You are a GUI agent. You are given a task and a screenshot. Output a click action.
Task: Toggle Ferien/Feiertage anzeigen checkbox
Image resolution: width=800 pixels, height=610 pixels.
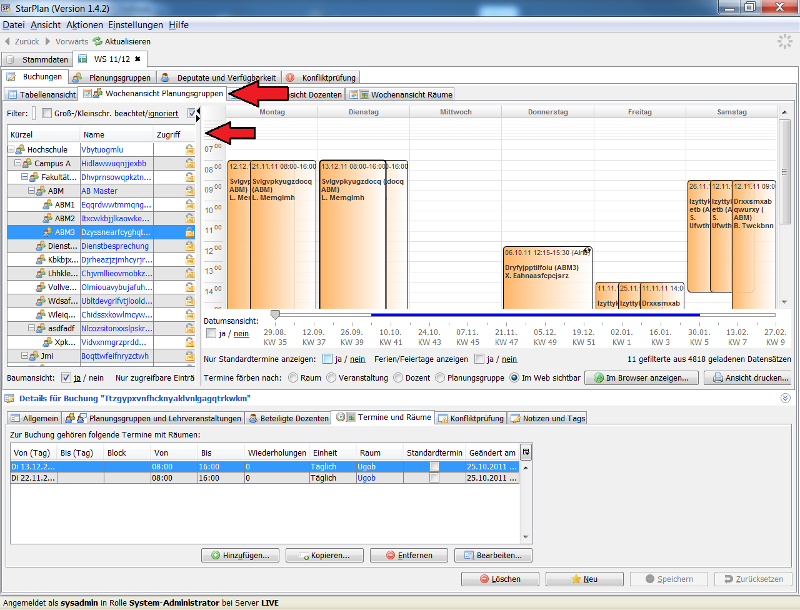479,359
